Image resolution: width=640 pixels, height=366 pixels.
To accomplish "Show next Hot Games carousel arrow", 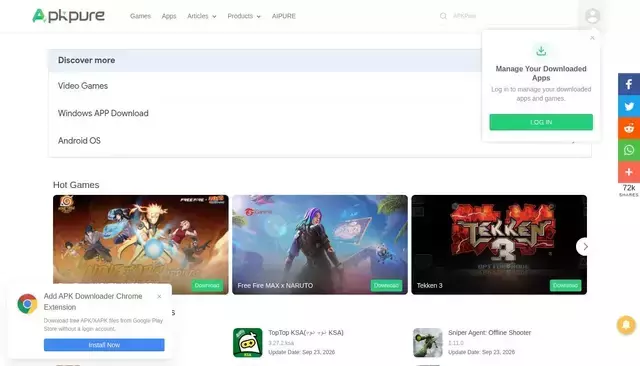I will tap(585, 246).
